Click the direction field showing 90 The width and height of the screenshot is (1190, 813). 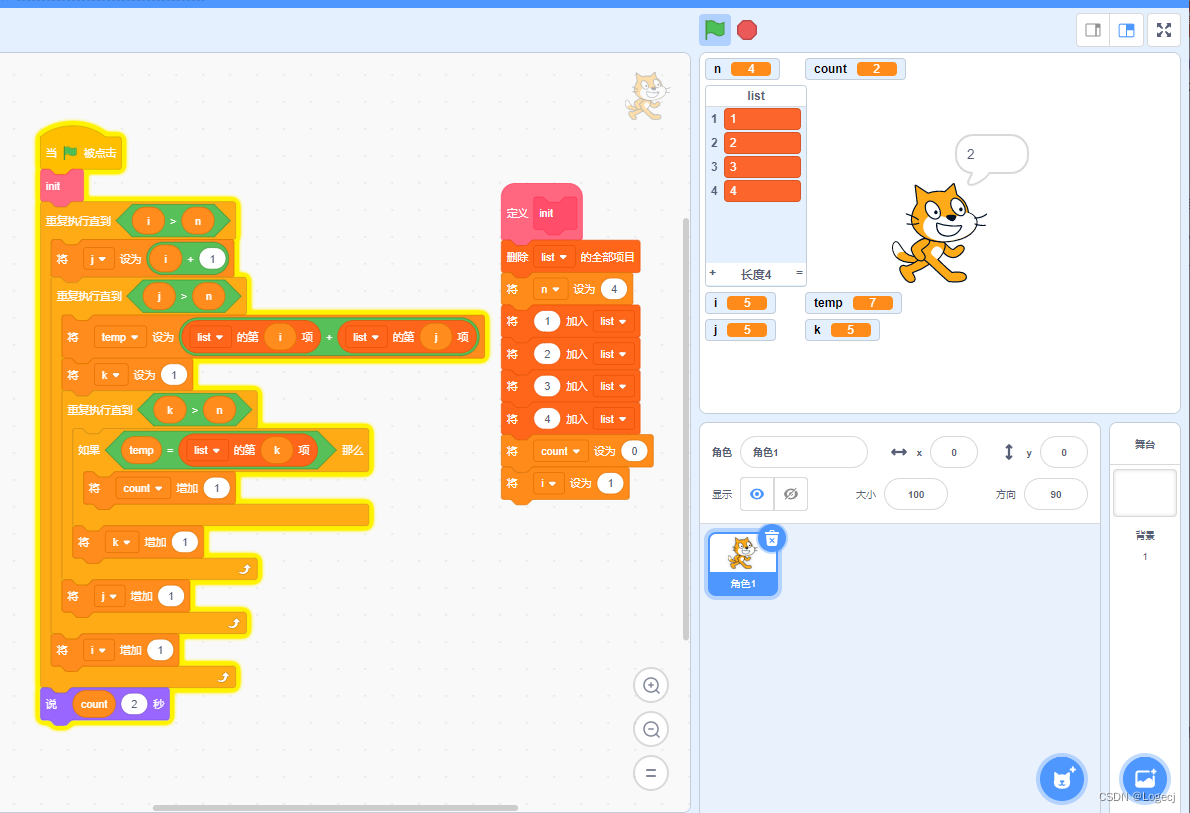(1055, 494)
